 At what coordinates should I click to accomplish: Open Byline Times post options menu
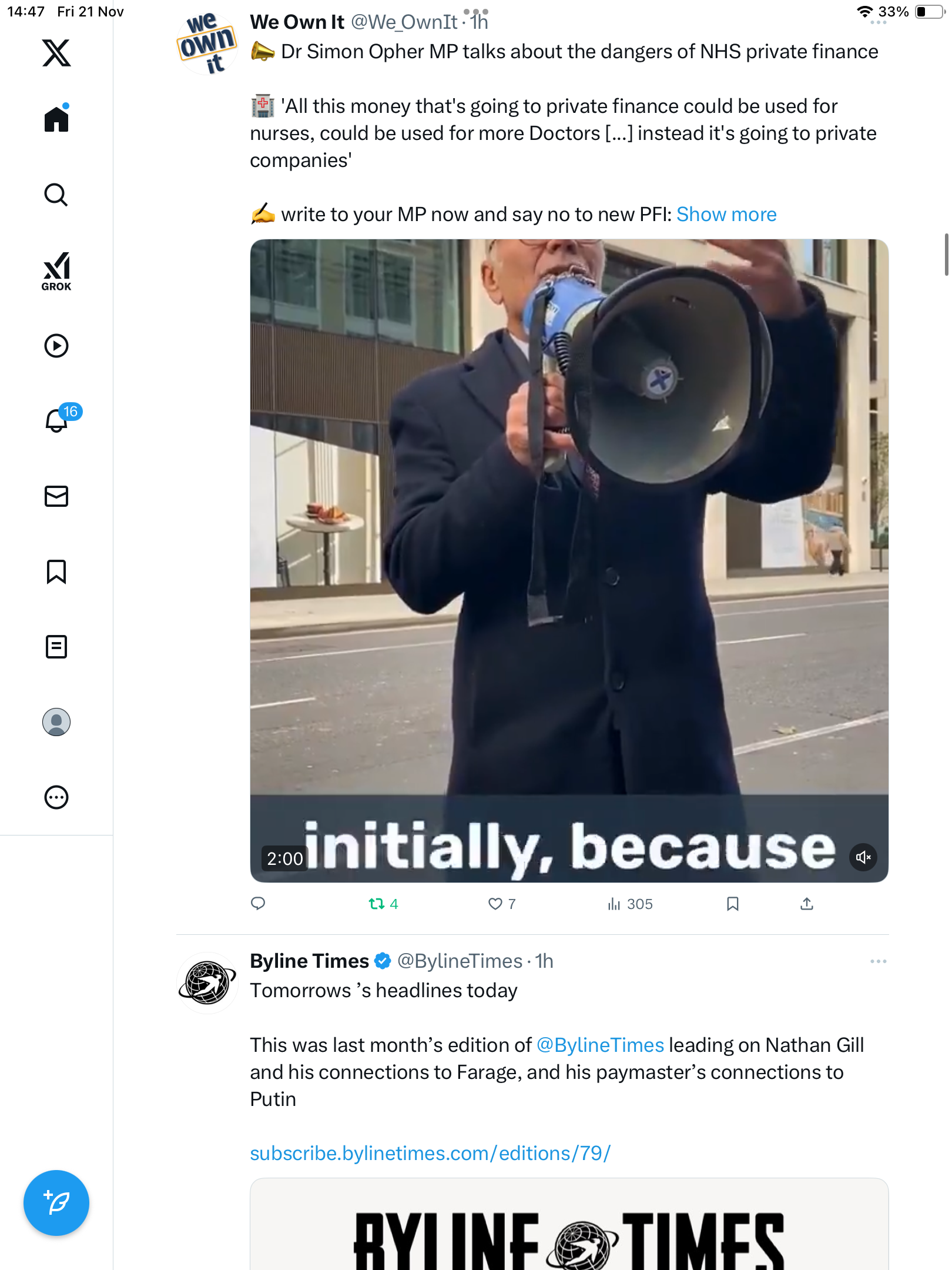point(878,961)
